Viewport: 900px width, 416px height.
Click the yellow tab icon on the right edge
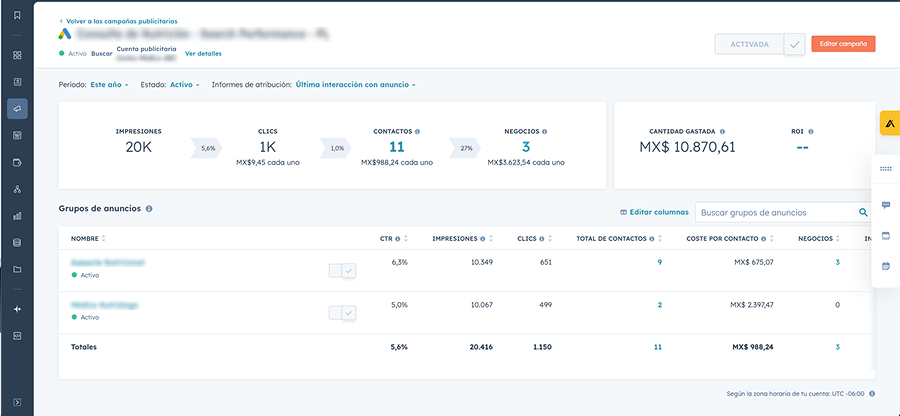click(x=890, y=123)
